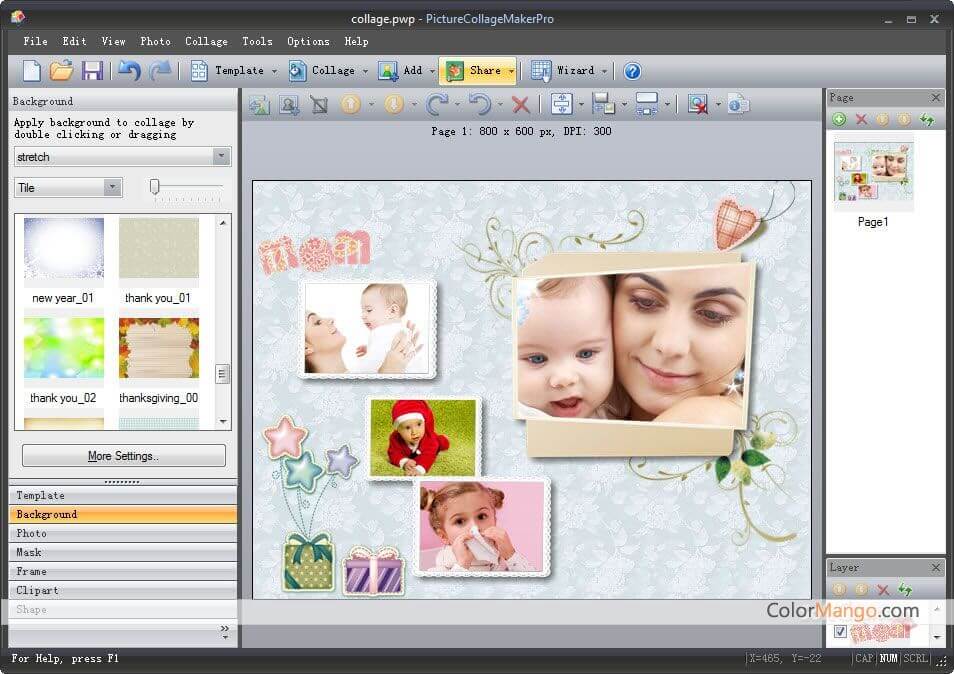Click the Undo arrow on the main toolbar
Viewport: 954px width, 674px height.
128,70
